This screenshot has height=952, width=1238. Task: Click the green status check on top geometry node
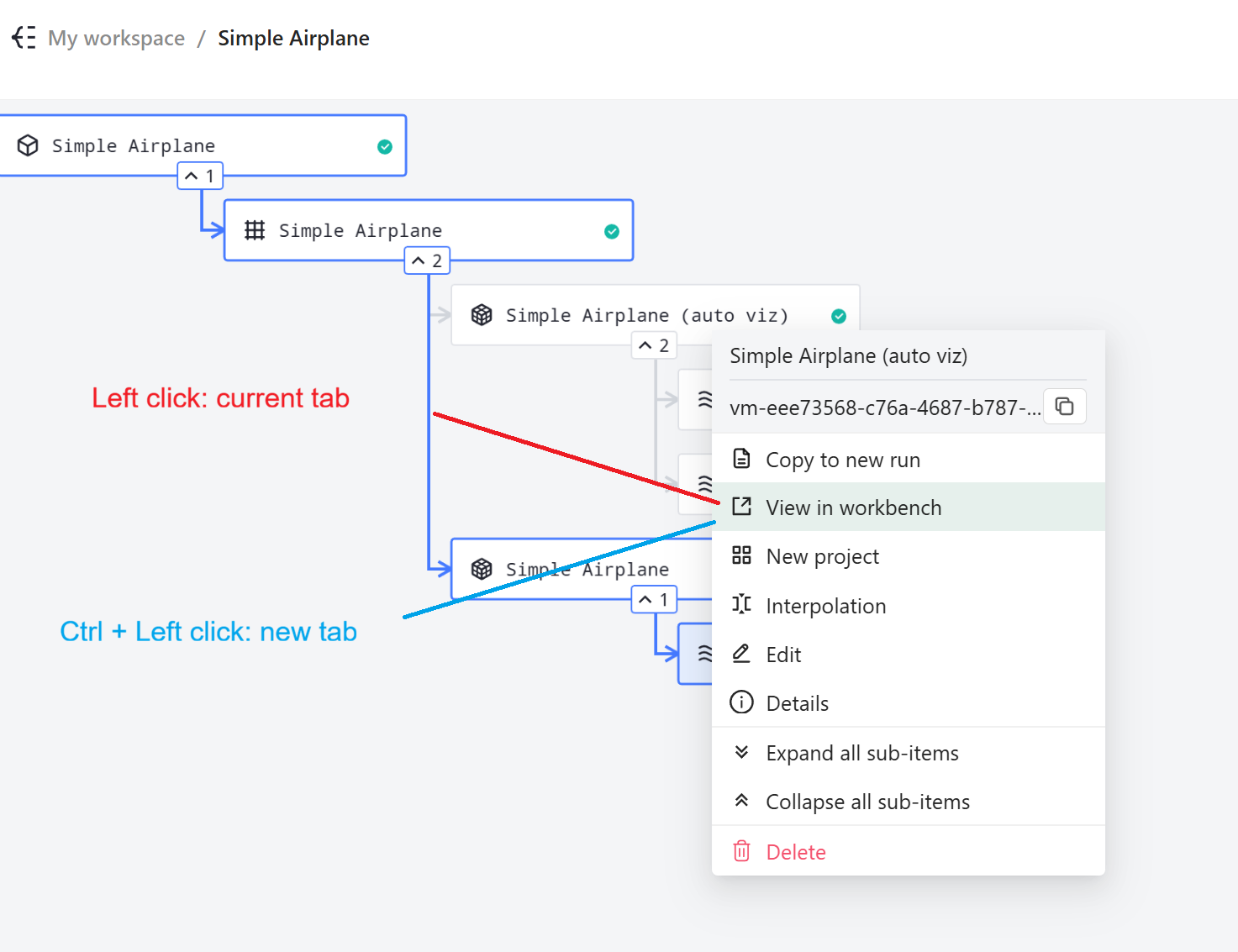click(x=385, y=147)
